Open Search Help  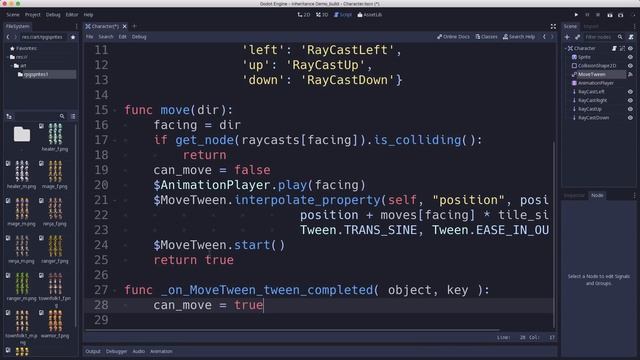[x=519, y=37]
